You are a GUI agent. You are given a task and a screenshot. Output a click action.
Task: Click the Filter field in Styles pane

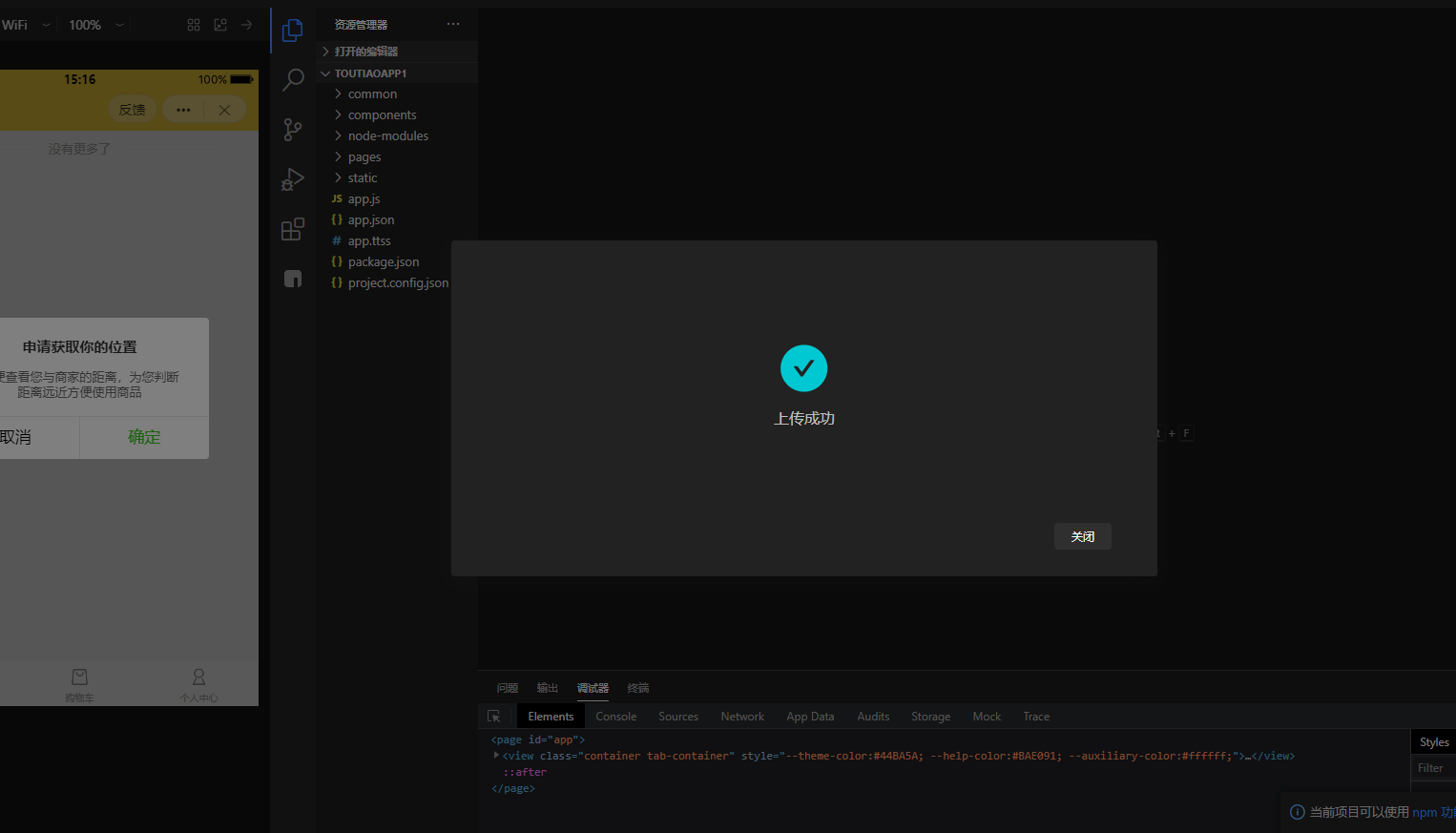(x=1434, y=768)
